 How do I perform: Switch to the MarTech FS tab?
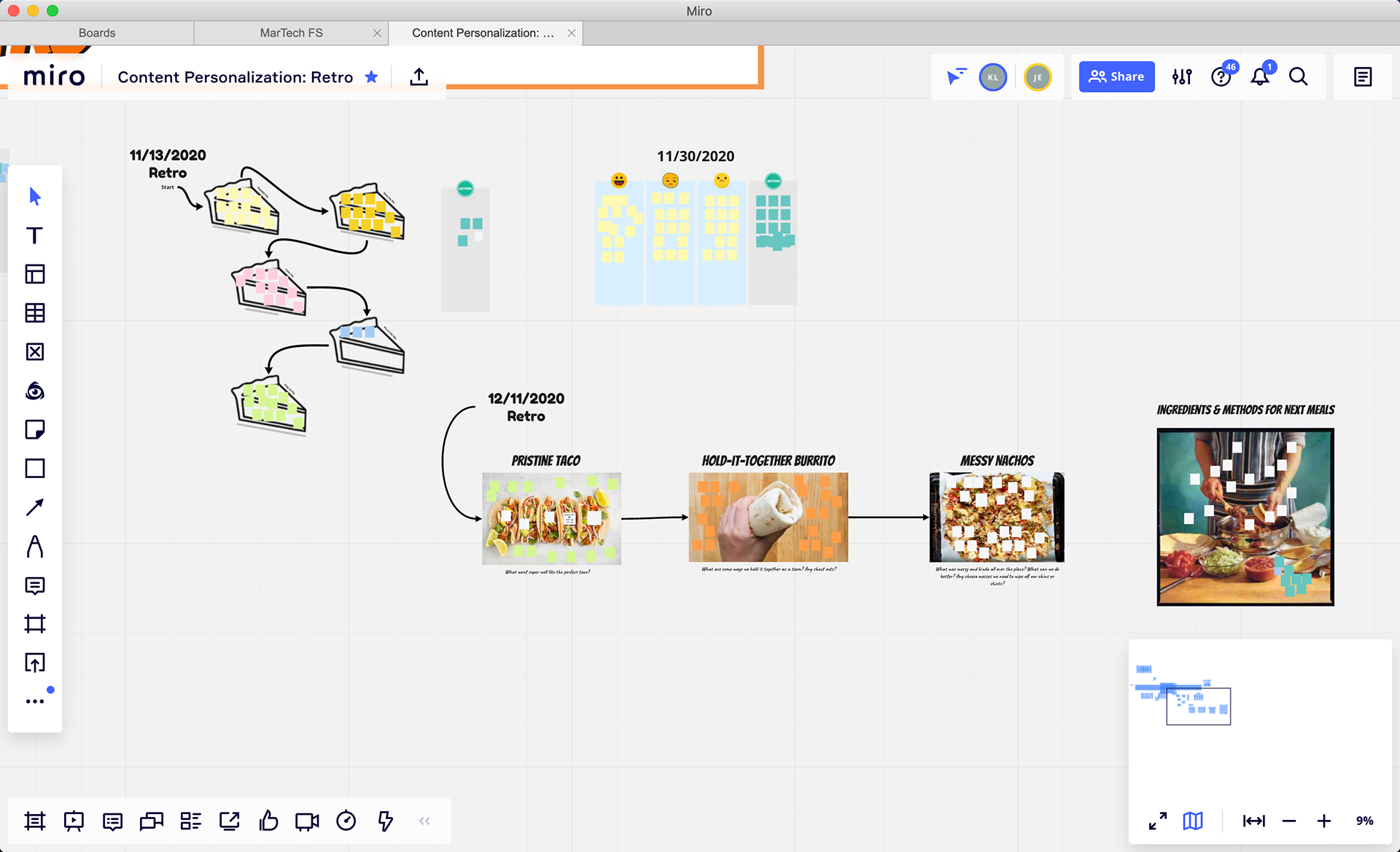click(291, 33)
